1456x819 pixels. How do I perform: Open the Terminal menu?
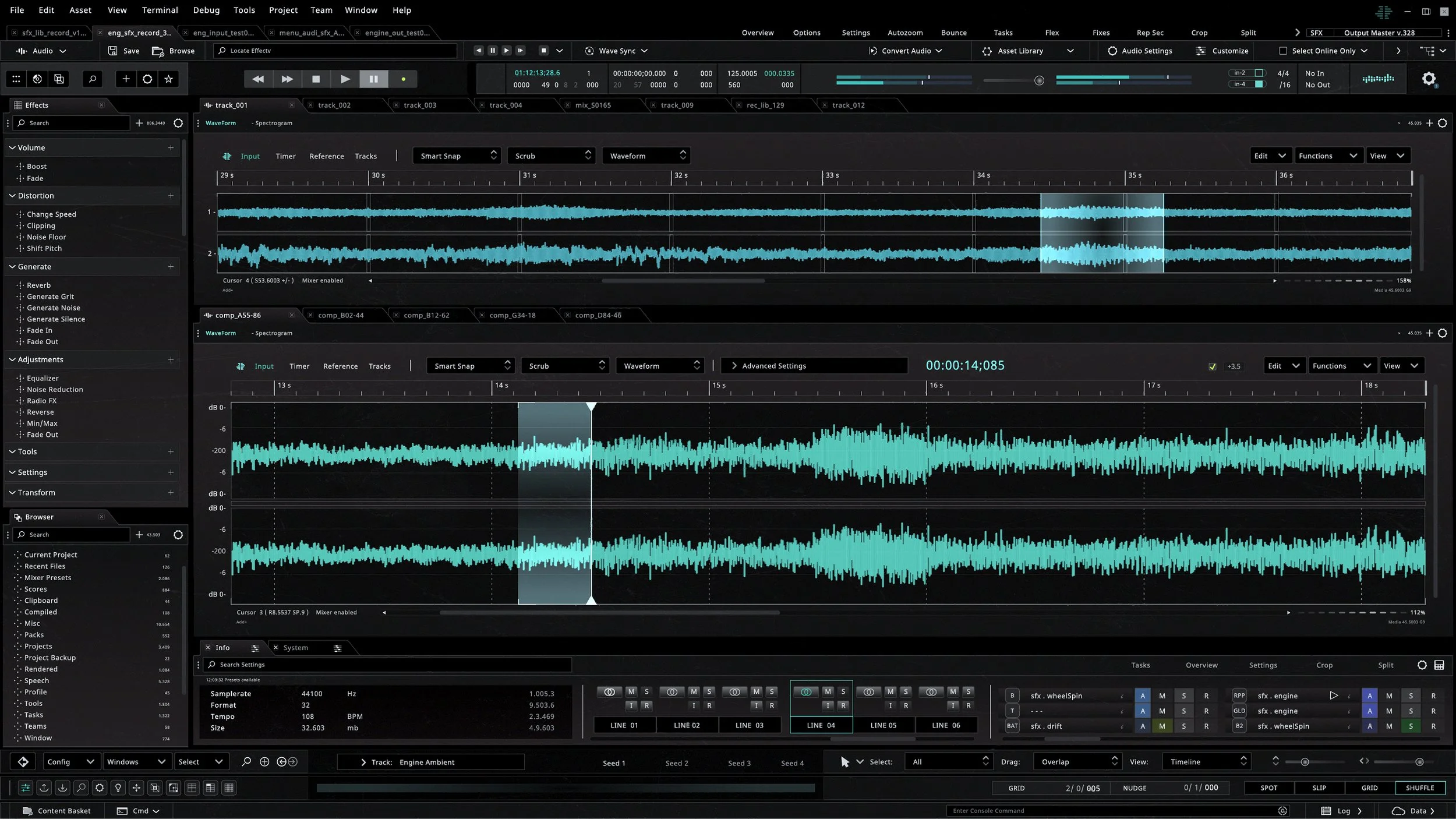pos(160,10)
